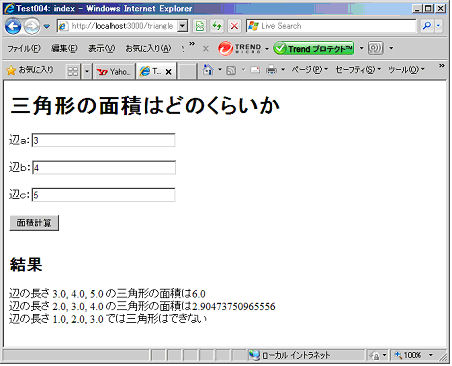Open the 編集(E) menu
The height and width of the screenshot is (366, 452).
[x=64, y=49]
